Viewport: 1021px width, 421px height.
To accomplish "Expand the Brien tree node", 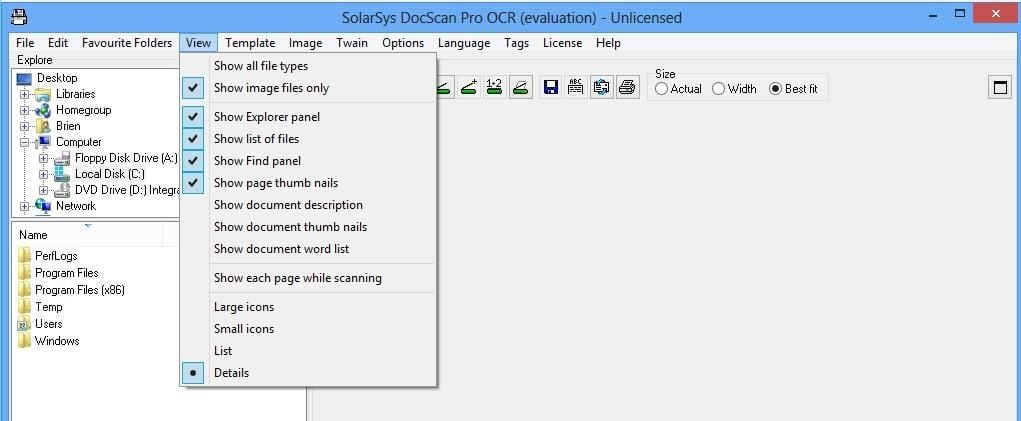I will pyautogui.click(x=25, y=126).
